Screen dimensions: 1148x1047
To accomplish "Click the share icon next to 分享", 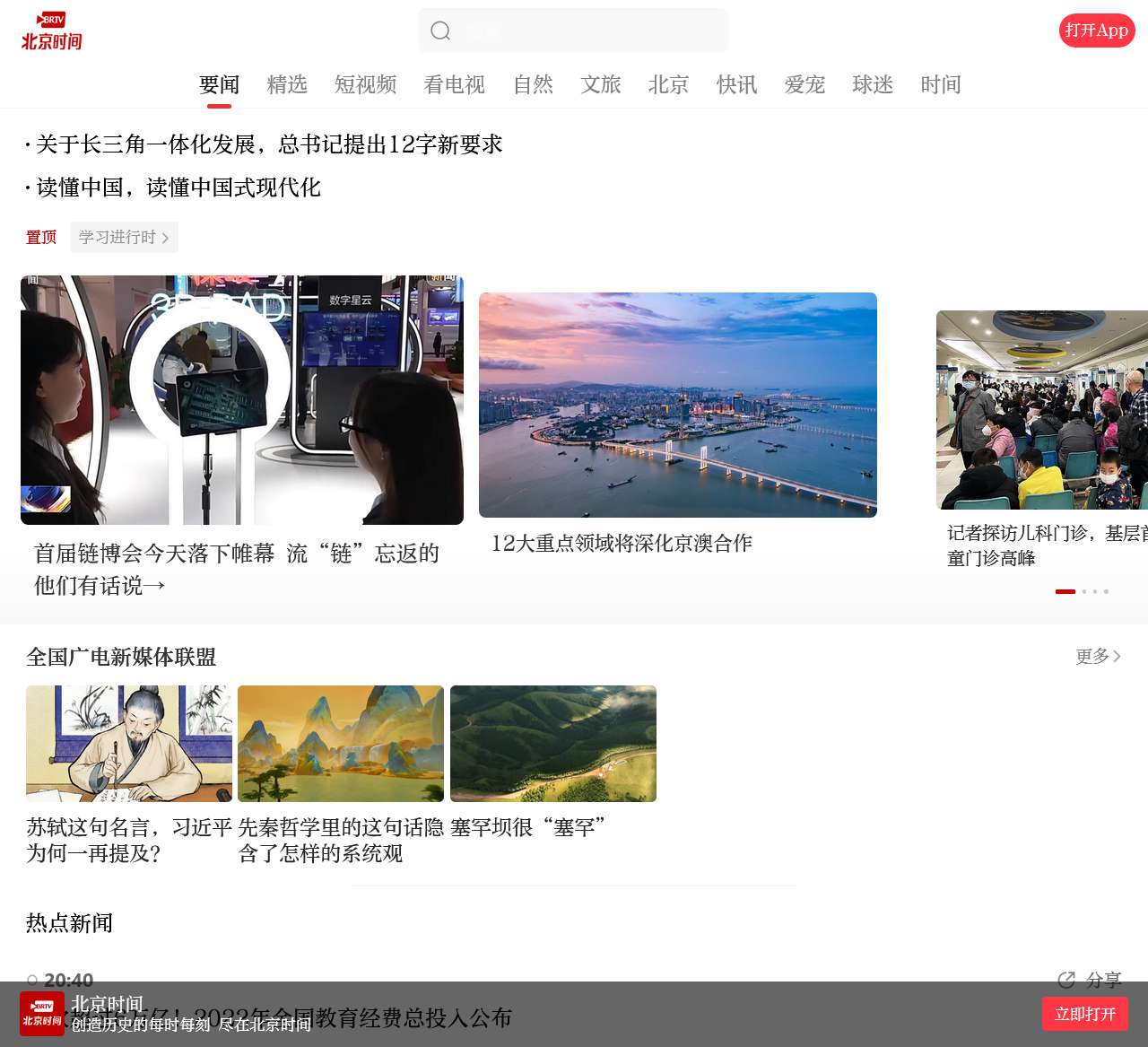I will [1066, 980].
